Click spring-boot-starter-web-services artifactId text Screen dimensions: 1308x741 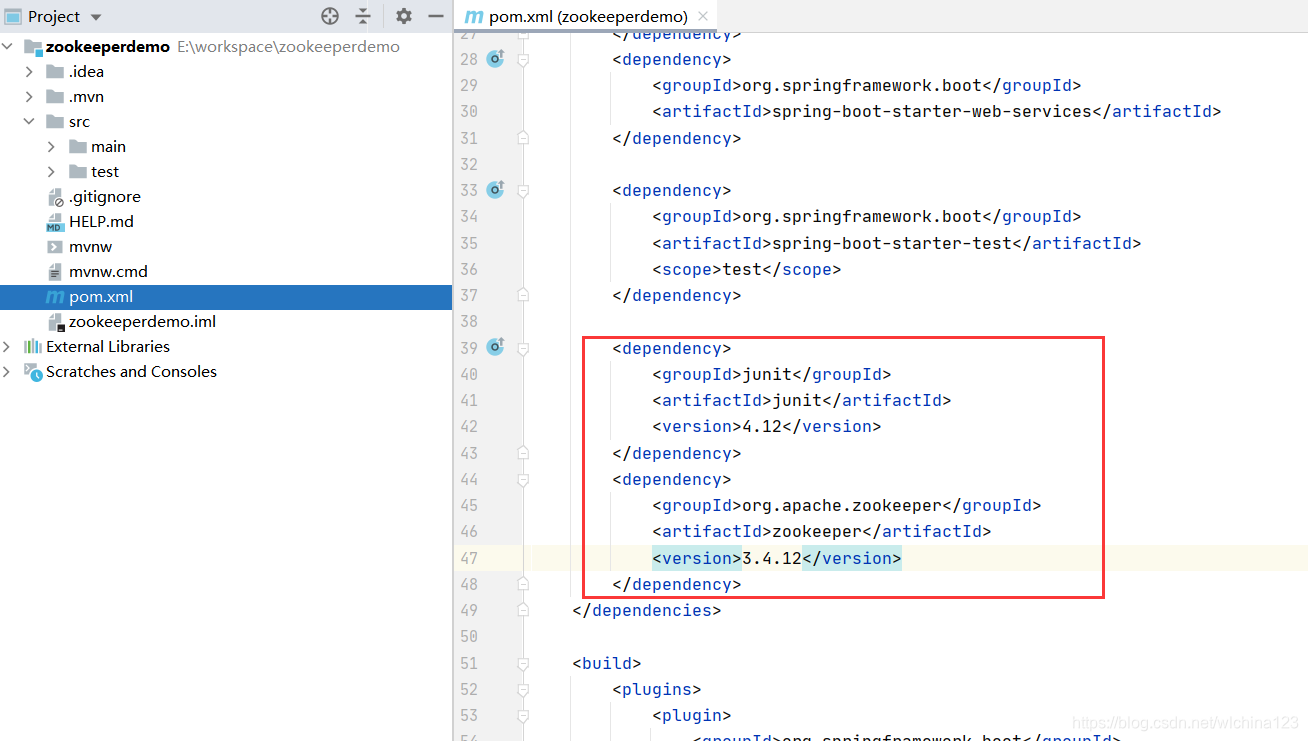coord(932,111)
